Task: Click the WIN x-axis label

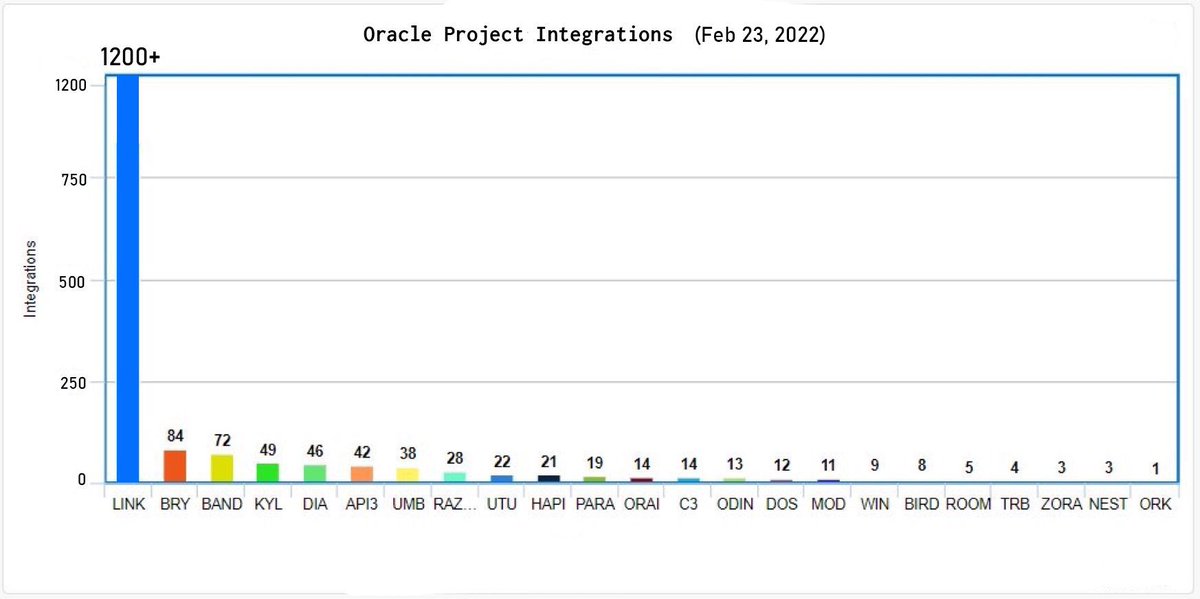Action: pos(875,504)
